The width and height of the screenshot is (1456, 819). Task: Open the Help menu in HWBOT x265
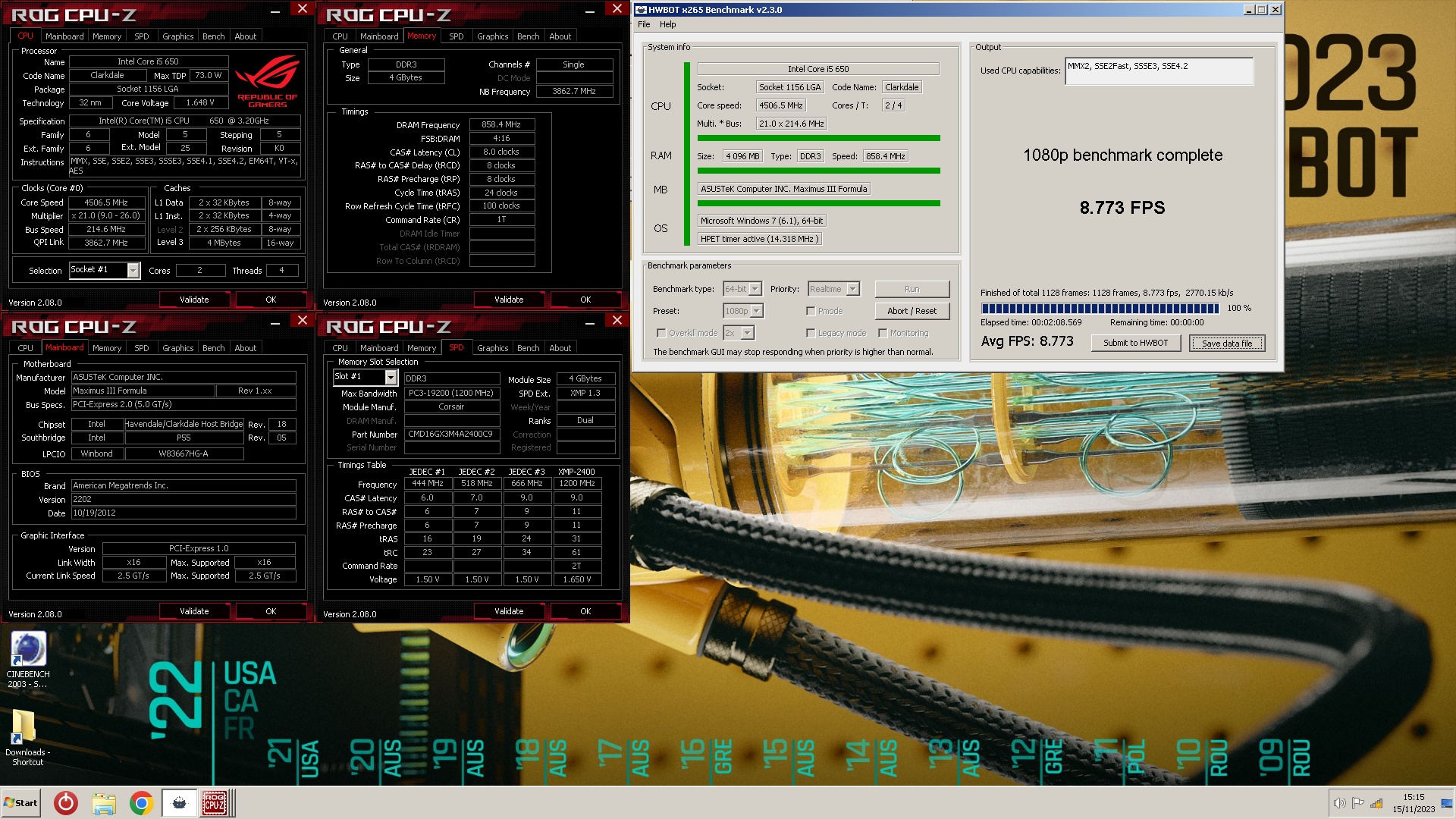[667, 24]
